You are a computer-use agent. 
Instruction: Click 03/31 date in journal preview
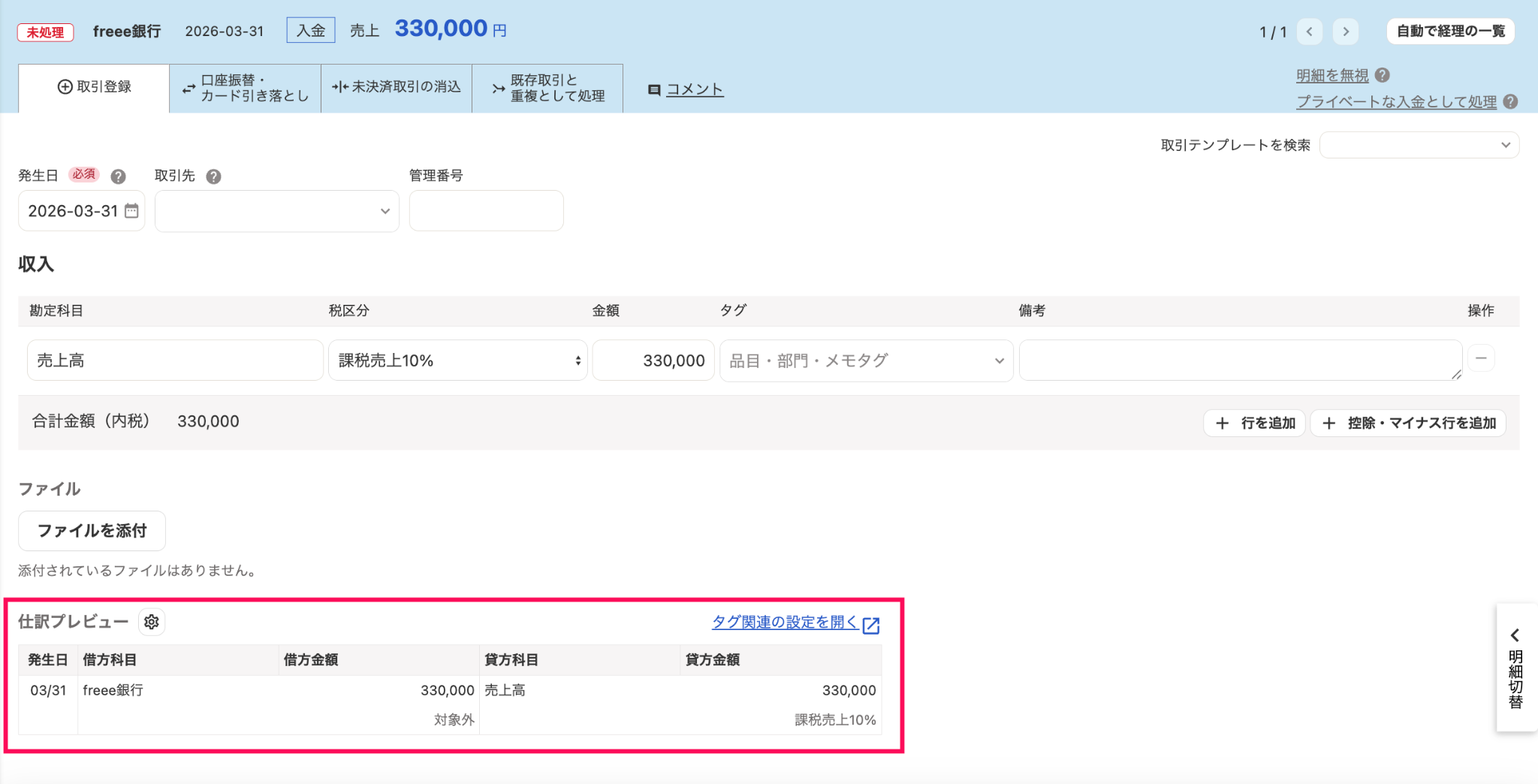point(48,690)
